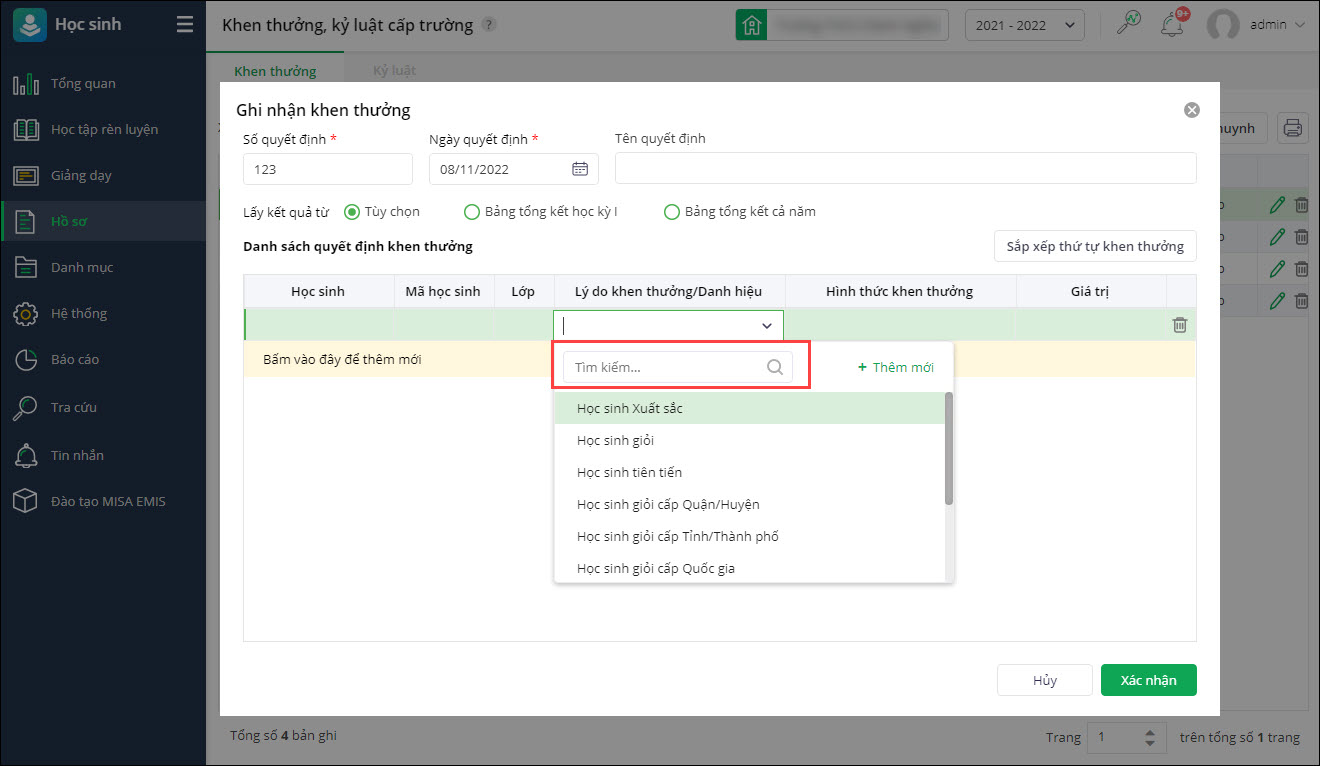Click the admin avatar icon
1320x766 pixels.
pyautogui.click(x=1223, y=25)
